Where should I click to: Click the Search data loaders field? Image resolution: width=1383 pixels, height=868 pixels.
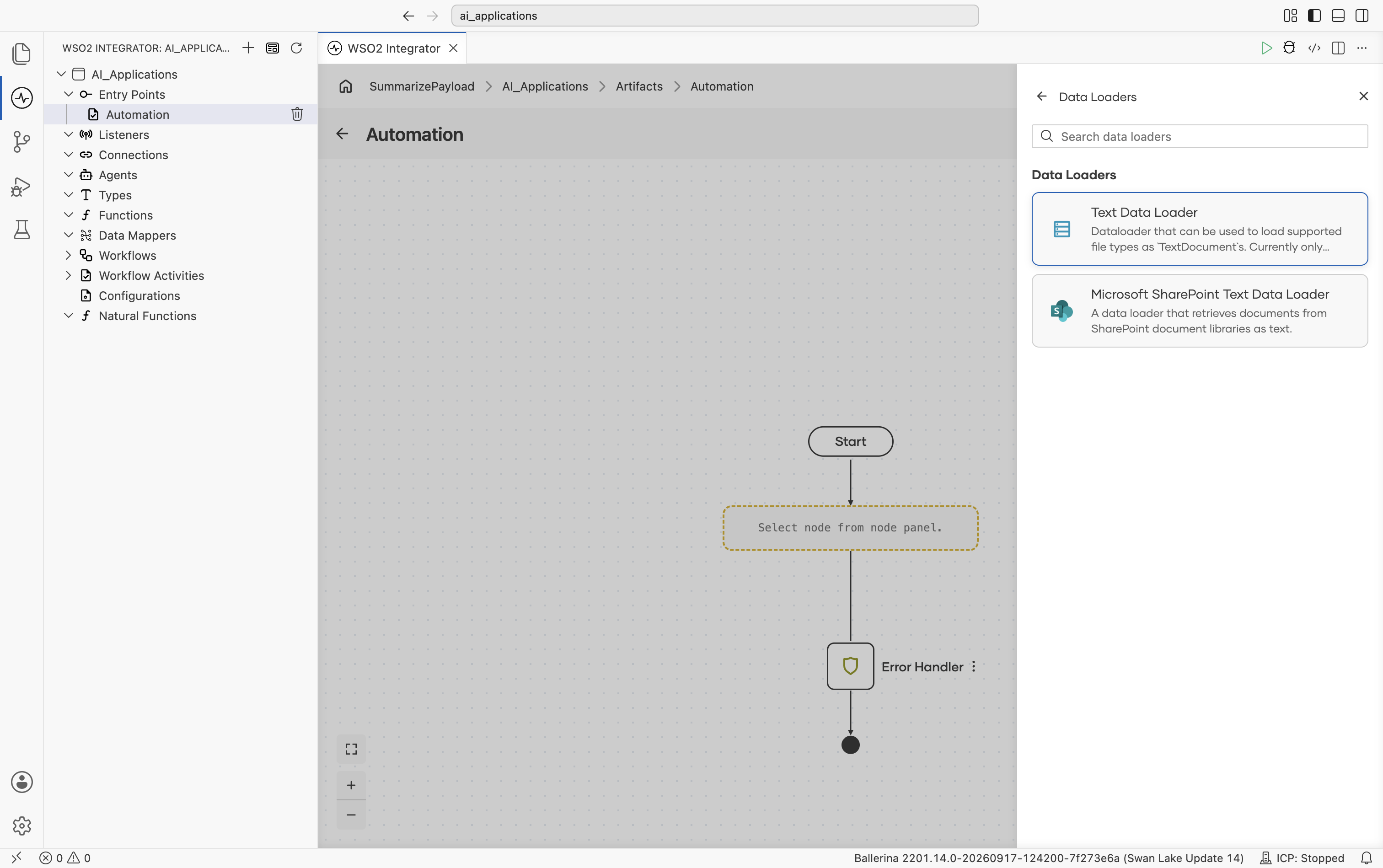pyautogui.click(x=1200, y=136)
